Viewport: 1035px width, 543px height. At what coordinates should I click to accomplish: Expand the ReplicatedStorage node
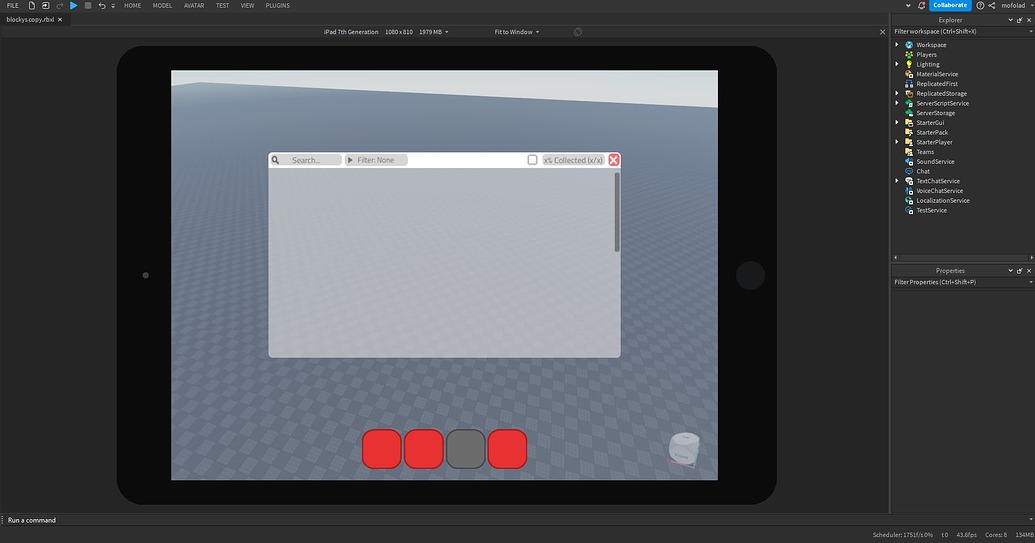pyautogui.click(x=896, y=93)
